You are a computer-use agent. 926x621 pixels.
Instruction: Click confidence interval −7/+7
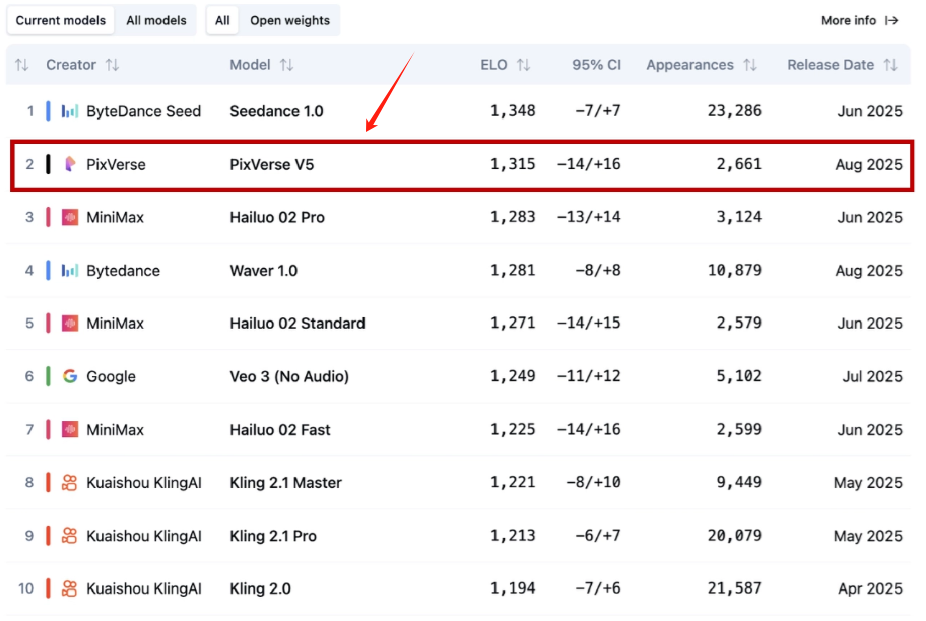598,111
